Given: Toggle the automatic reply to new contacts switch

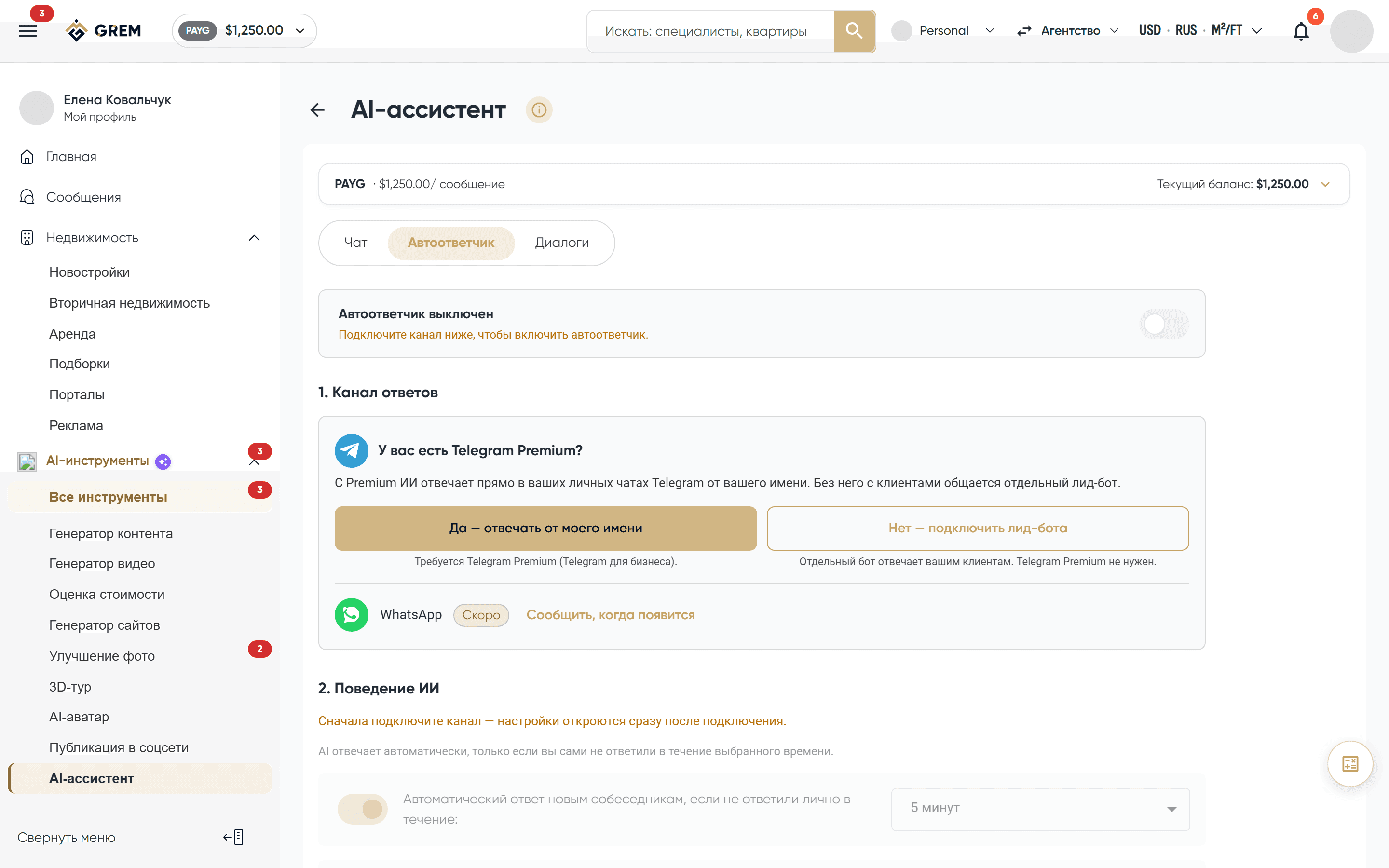Looking at the screenshot, I should coord(363,810).
